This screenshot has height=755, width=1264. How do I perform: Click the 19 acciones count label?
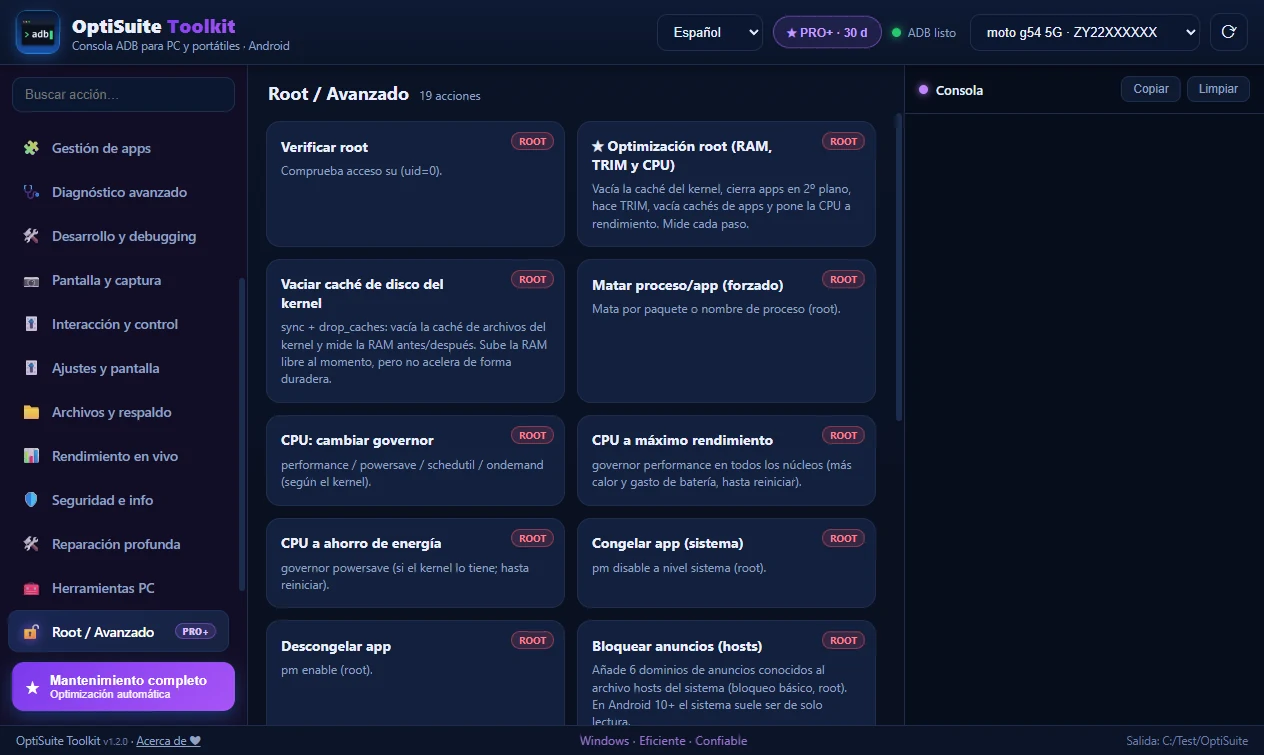[x=450, y=96]
